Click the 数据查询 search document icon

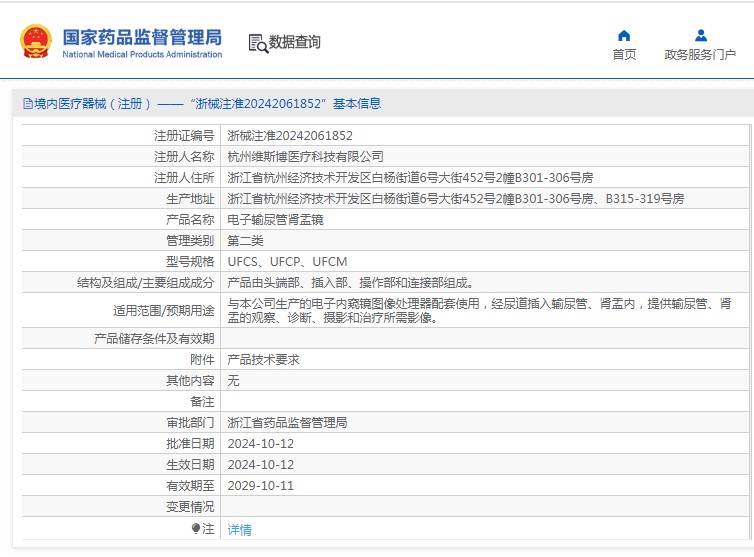click(x=258, y=43)
